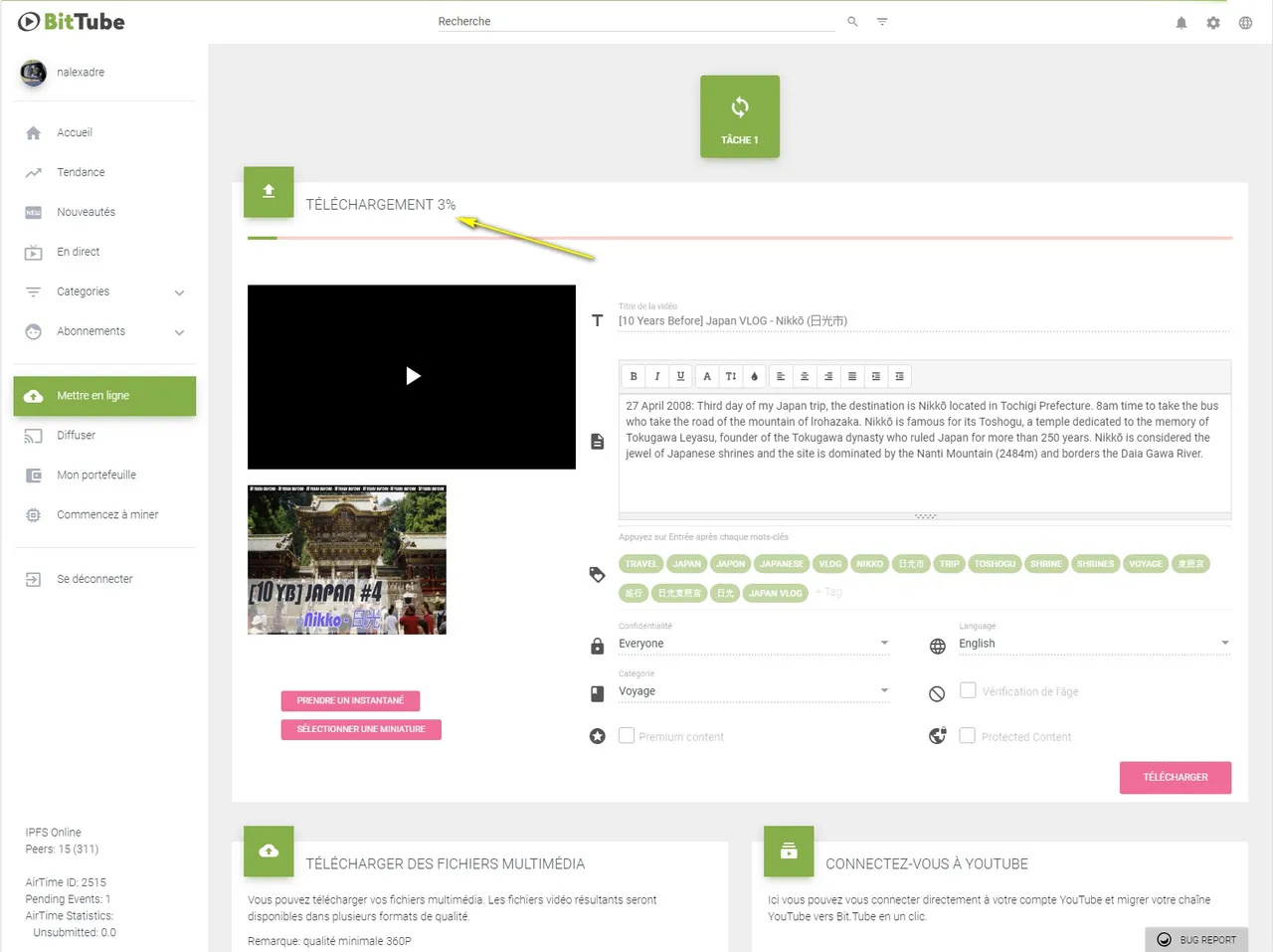Screen dimensions: 1273x952
Task: Justify the description text
Action: [x=852, y=376]
